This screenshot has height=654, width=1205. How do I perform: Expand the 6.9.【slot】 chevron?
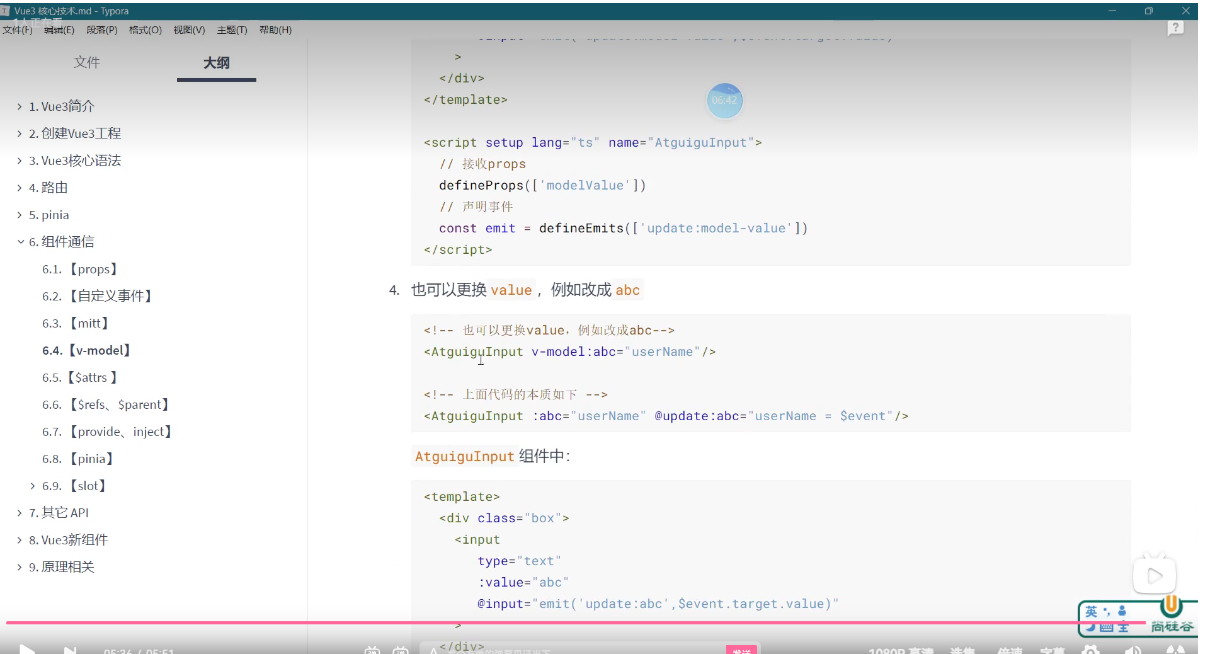click(x=33, y=485)
